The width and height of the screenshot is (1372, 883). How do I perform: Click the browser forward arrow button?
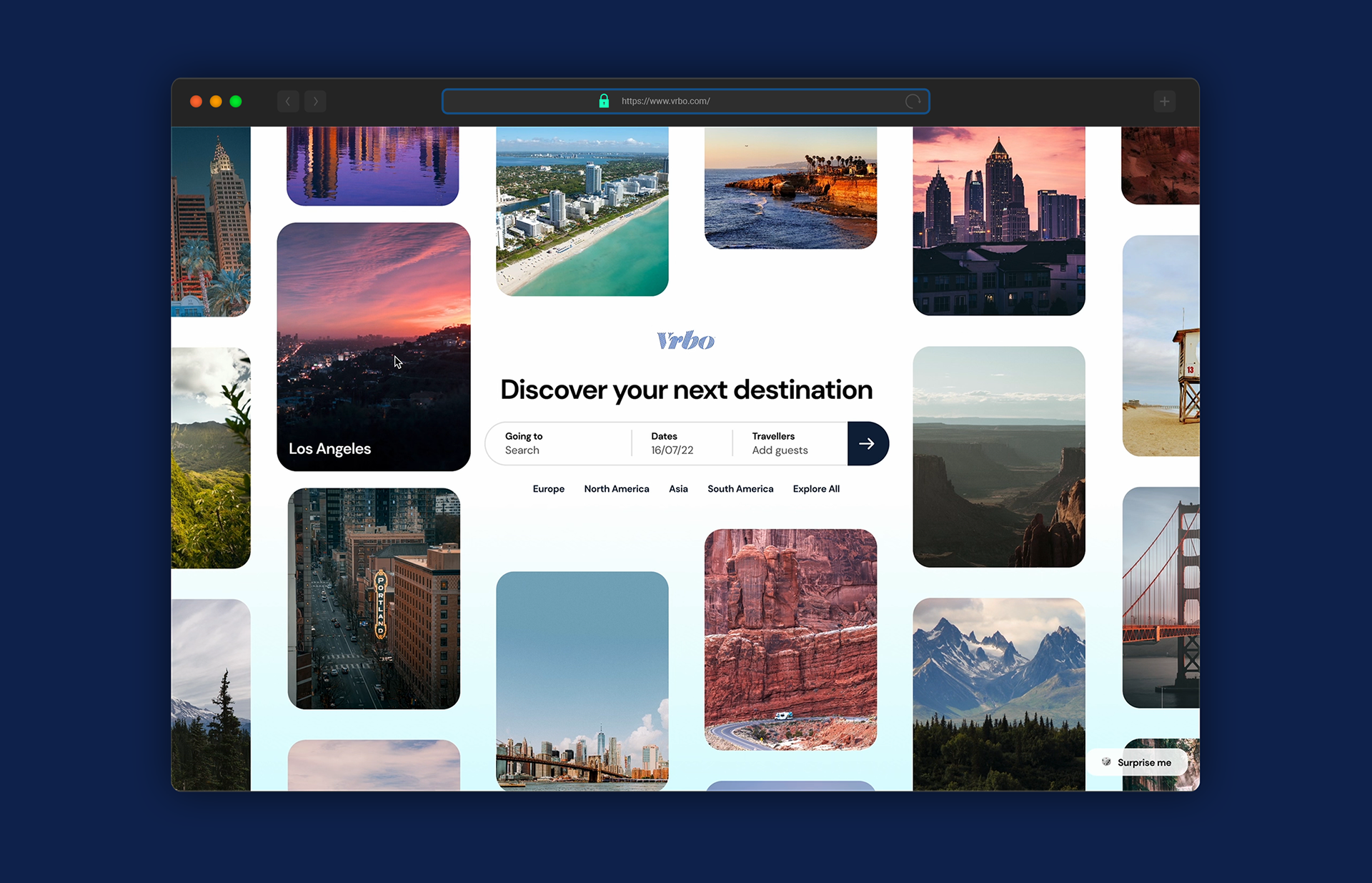coord(315,102)
